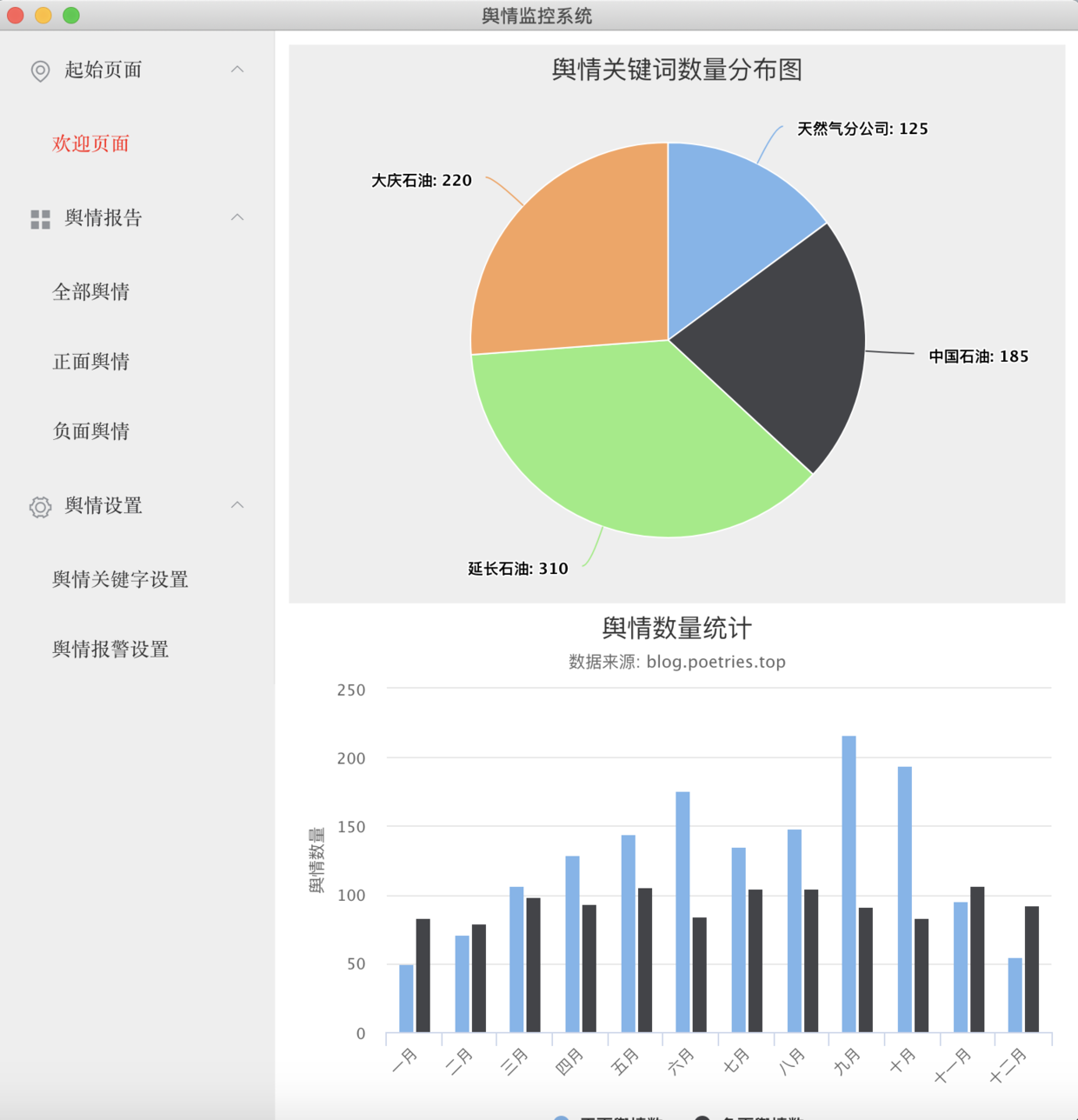The width and height of the screenshot is (1078, 1120).
Task: Click the 舆情设置 menu header text
Action: [103, 505]
